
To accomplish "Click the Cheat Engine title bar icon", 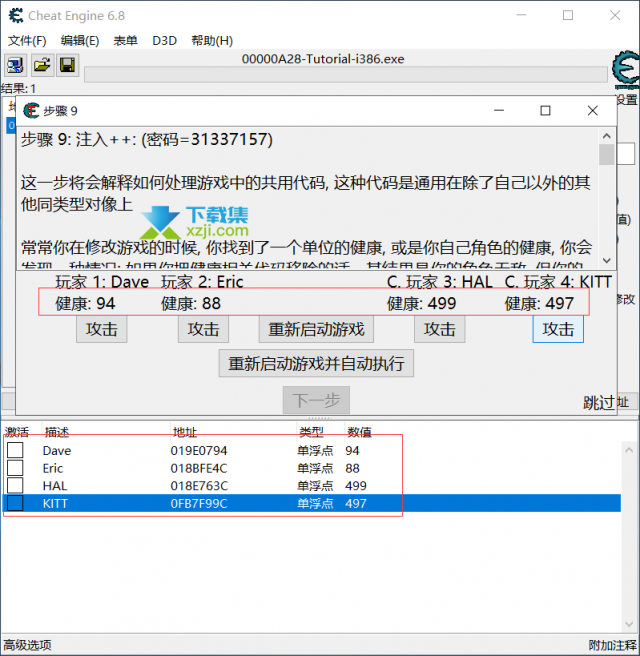I will (16, 15).
